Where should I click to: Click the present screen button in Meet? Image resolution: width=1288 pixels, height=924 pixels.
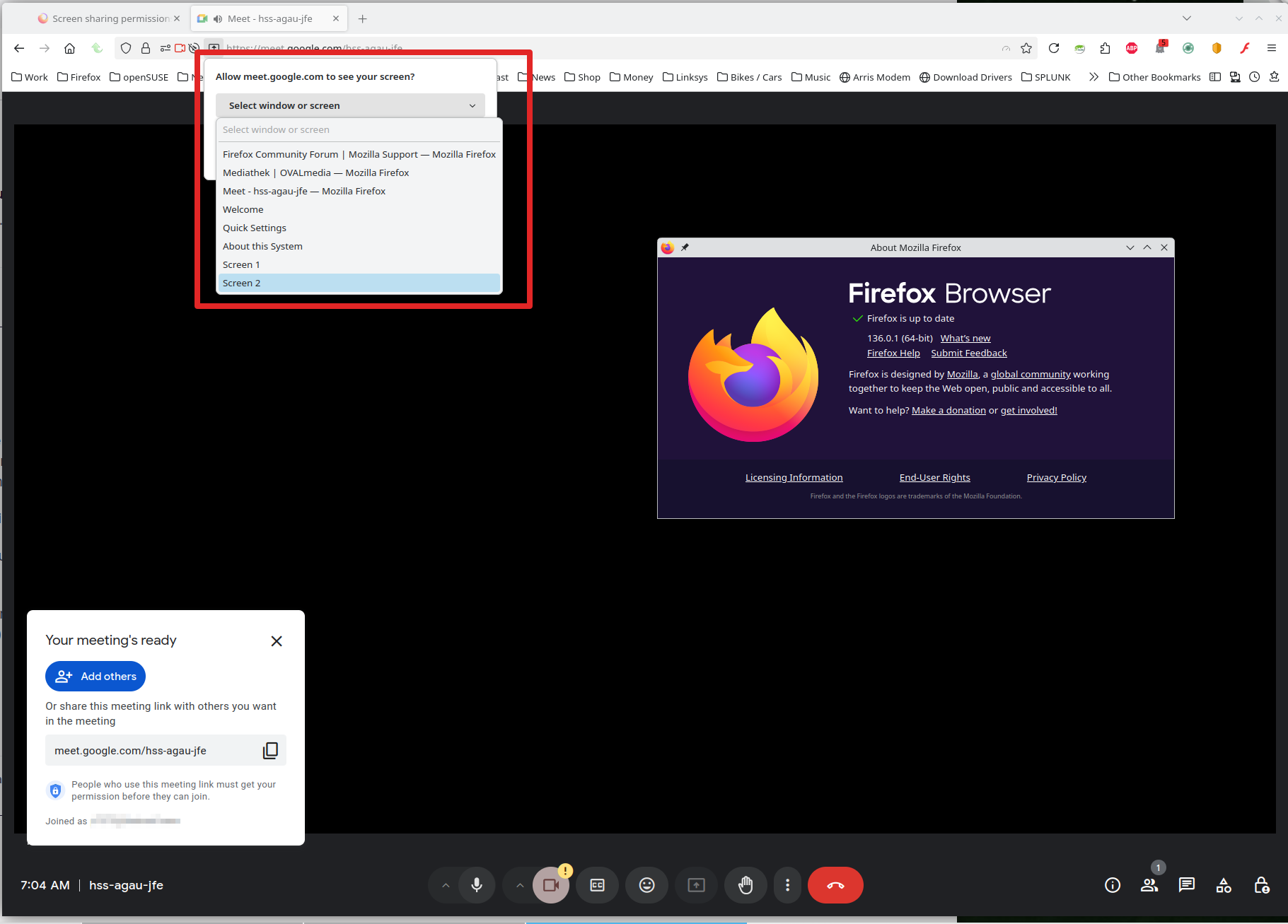coord(696,885)
